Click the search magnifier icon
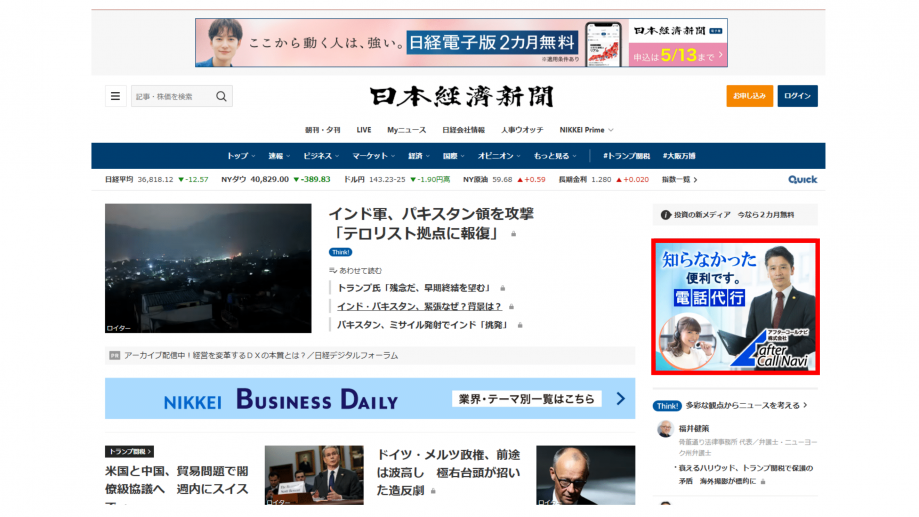 (221, 96)
